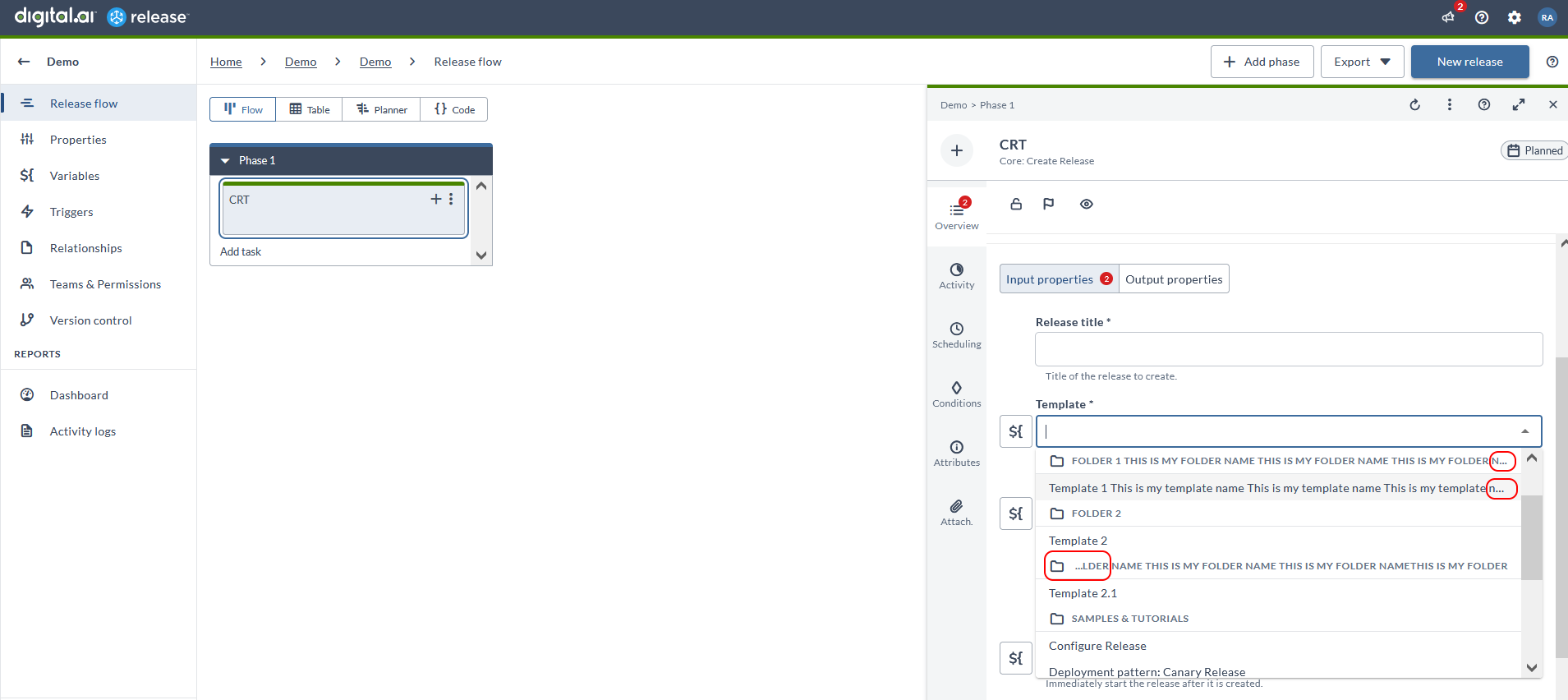Open the CRT task card three-dot menu
Viewport: 1568px width, 700px height.
pyautogui.click(x=451, y=199)
